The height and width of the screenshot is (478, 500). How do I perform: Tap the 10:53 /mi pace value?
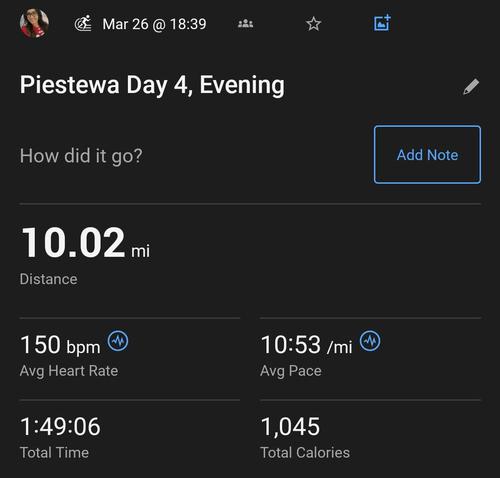tap(306, 345)
